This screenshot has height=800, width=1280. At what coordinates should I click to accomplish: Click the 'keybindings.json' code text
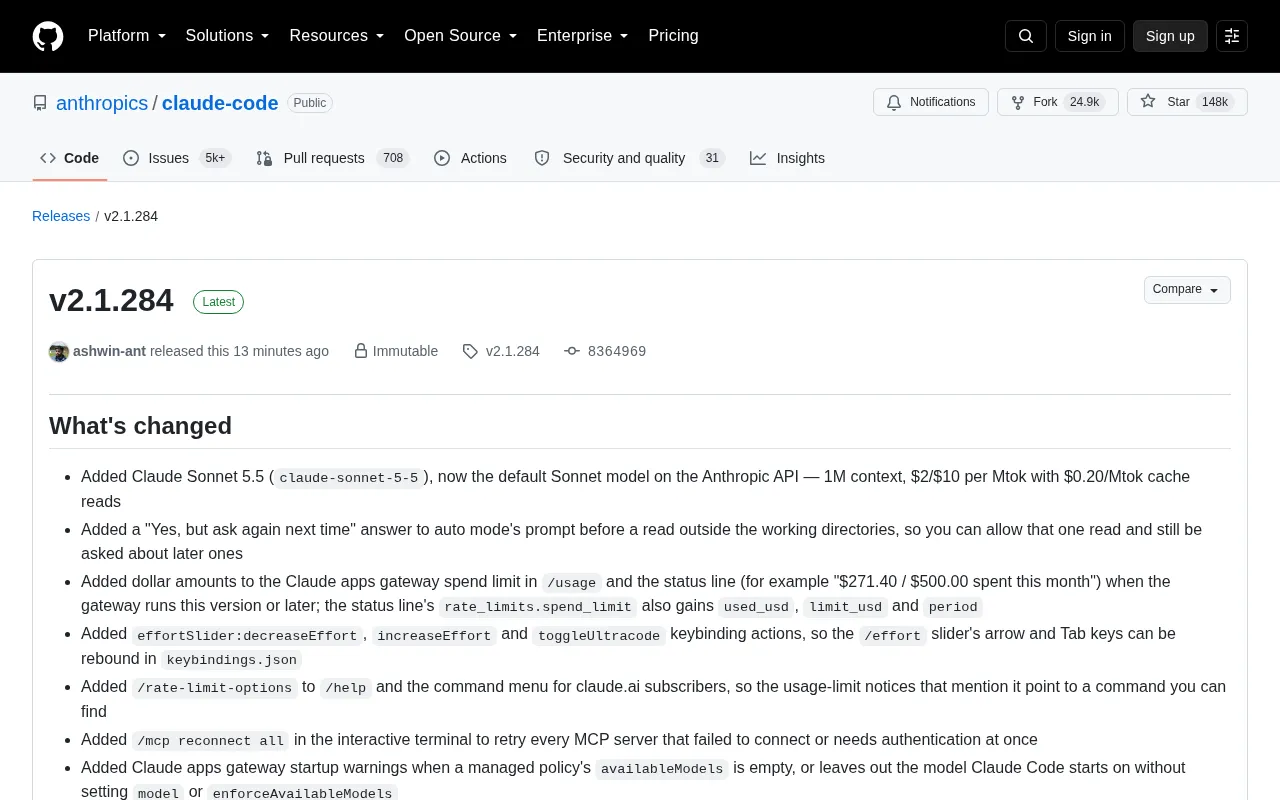232,660
